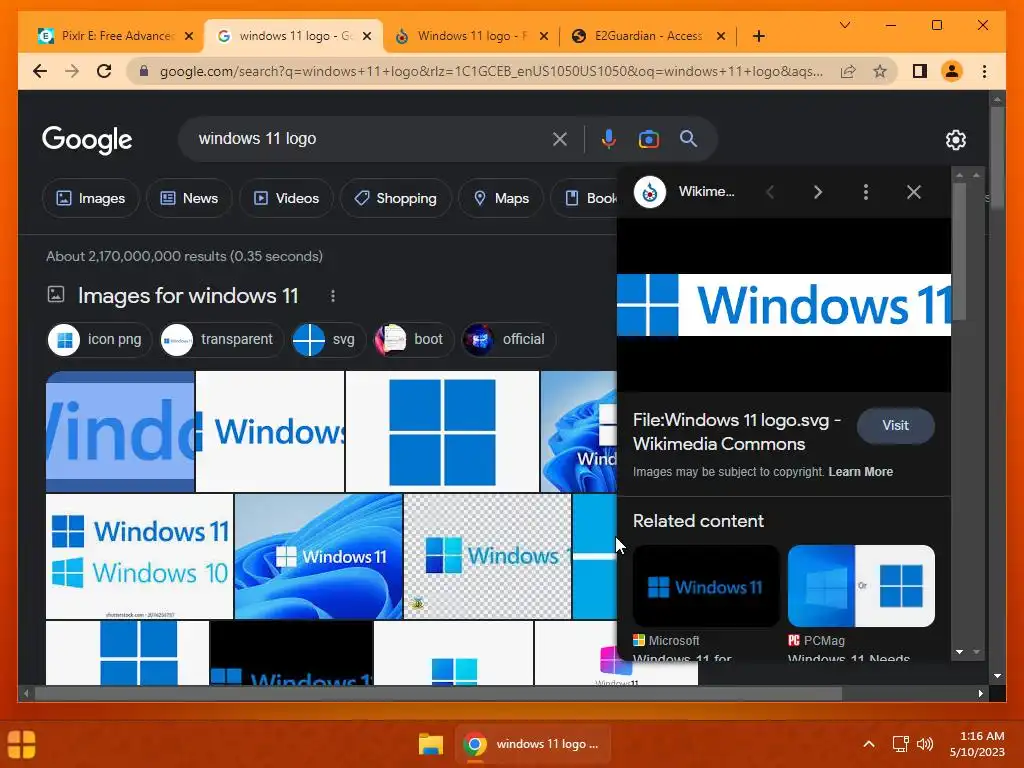Open Learn More copyright link

point(860,472)
